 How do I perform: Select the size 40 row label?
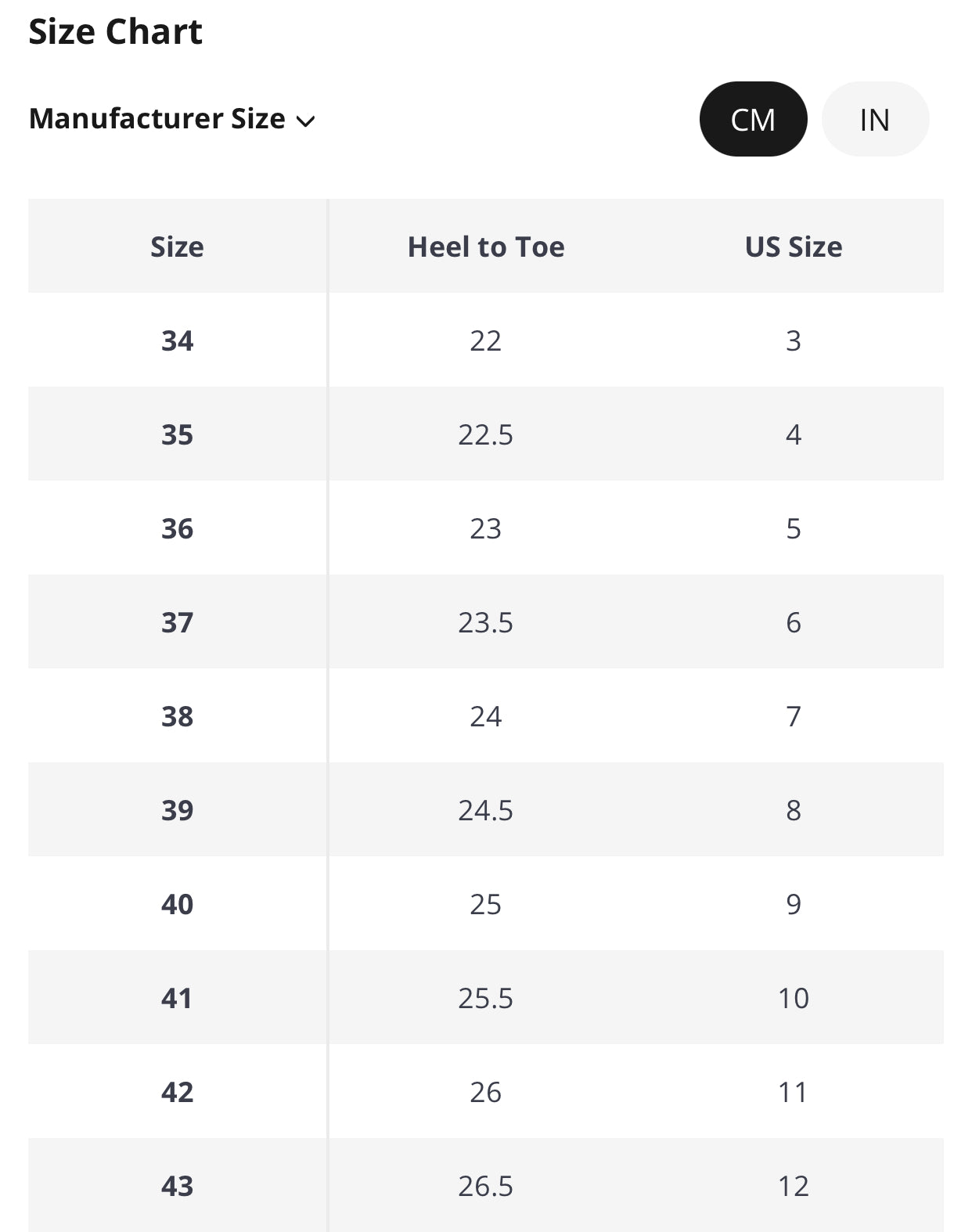pos(177,904)
